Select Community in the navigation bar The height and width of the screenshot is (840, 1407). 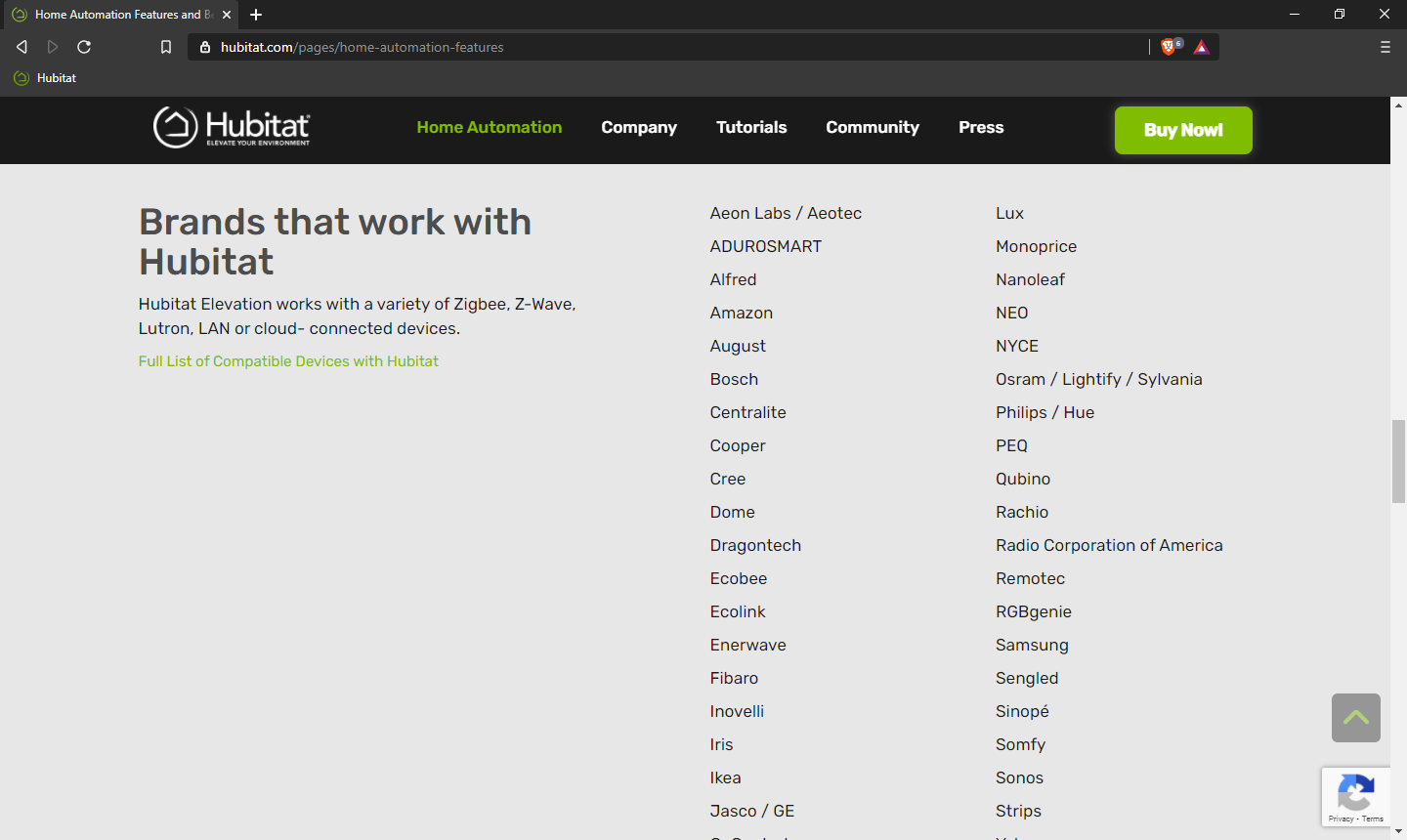(873, 128)
